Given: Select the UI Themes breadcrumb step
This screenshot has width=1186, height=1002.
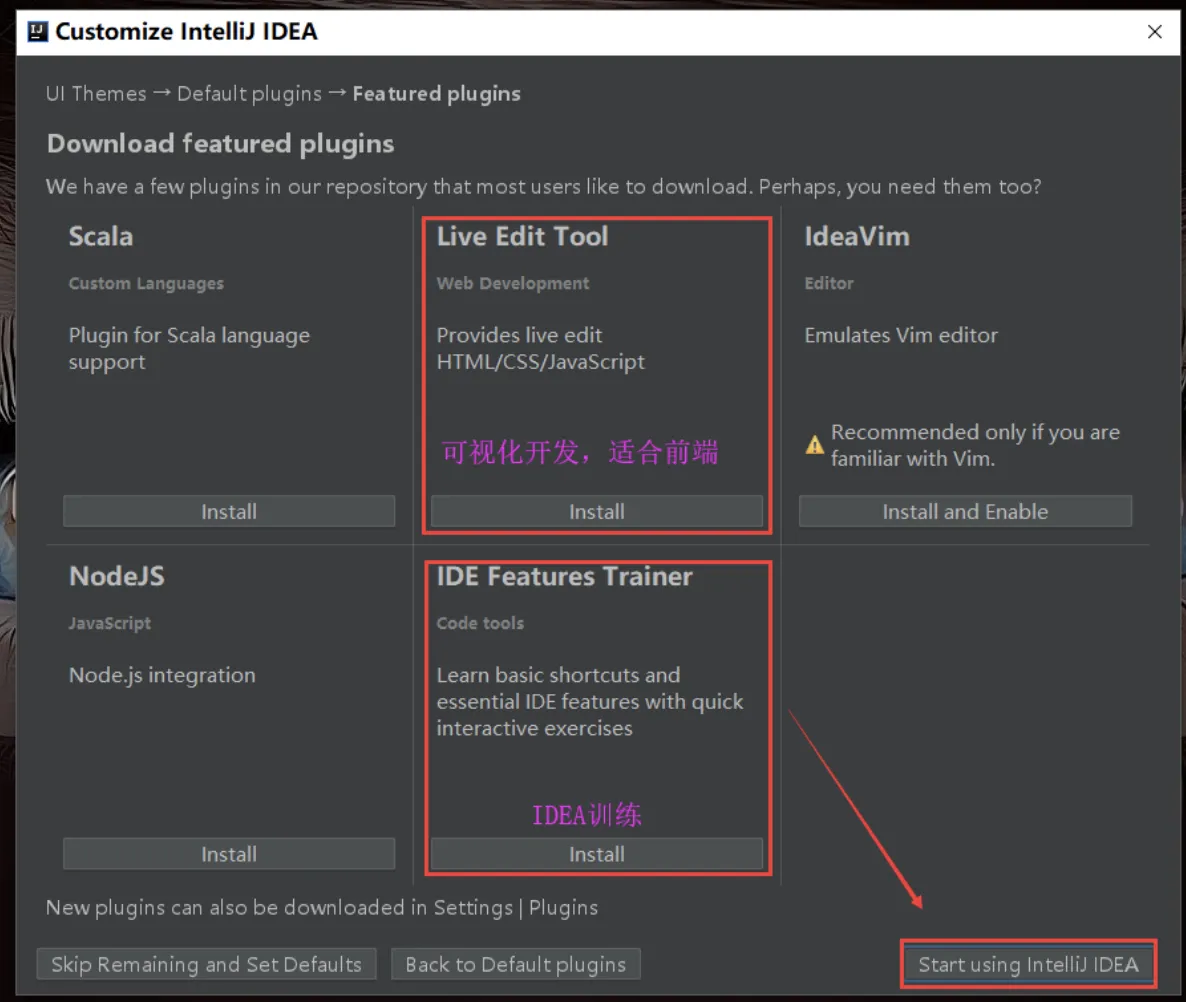Looking at the screenshot, I should coord(96,94).
